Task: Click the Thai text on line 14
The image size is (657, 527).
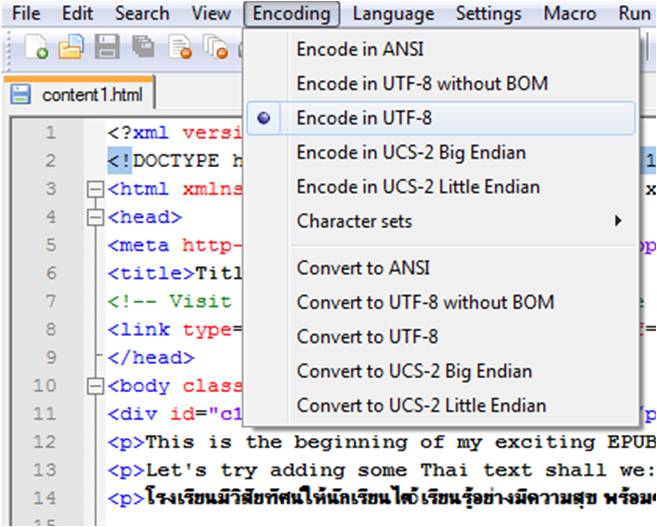Action: tap(401, 498)
